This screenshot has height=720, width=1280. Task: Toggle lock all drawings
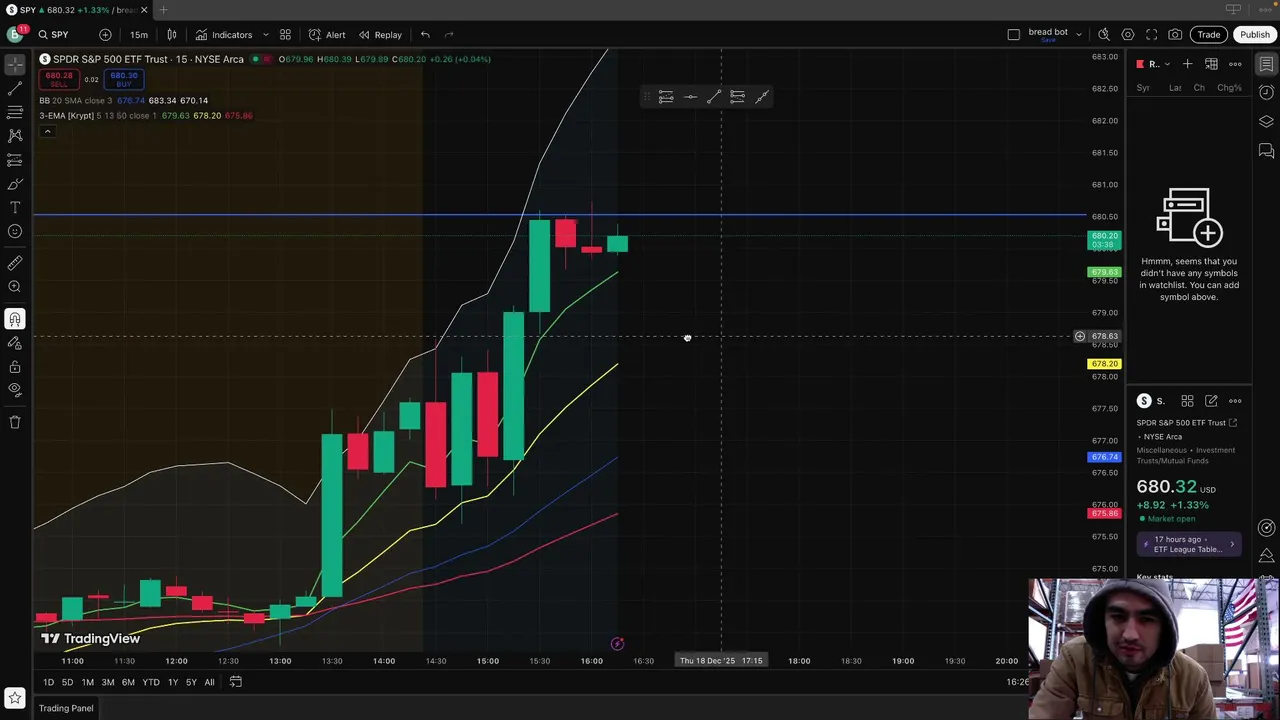click(15, 367)
